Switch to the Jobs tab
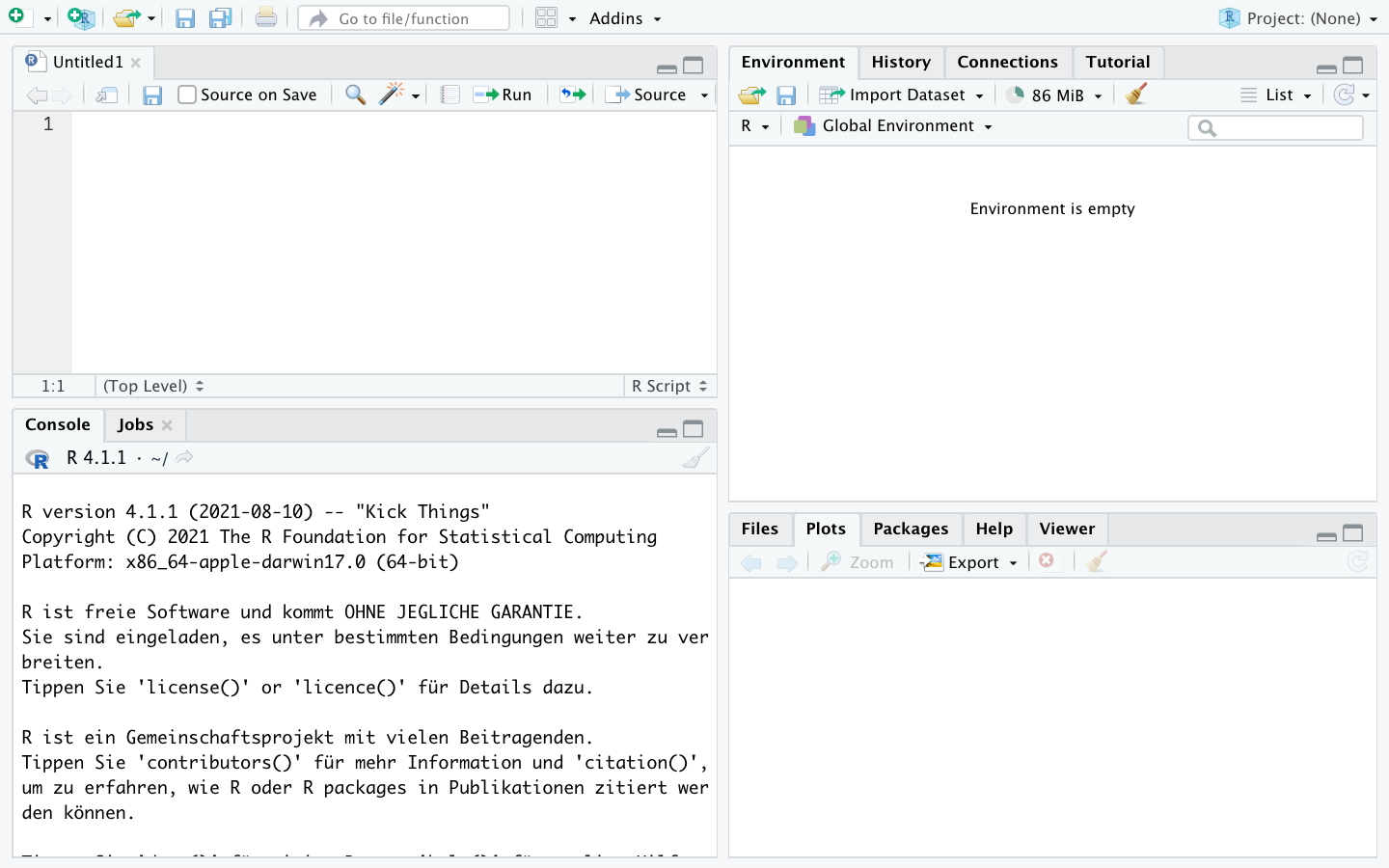 click(x=135, y=424)
